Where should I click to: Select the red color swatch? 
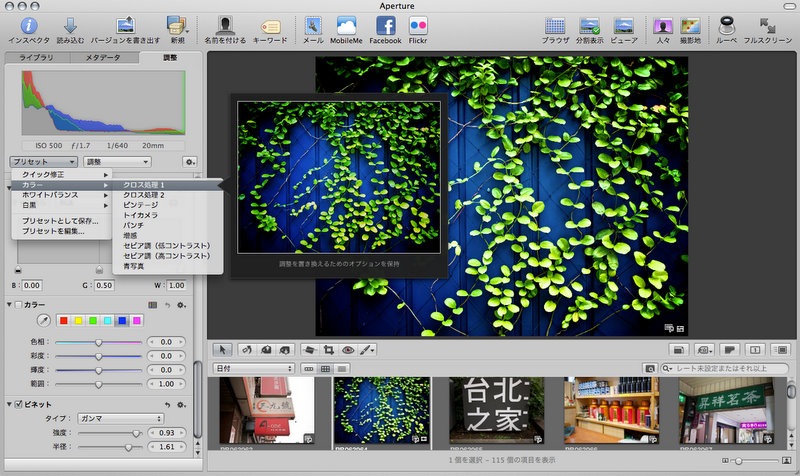63,320
